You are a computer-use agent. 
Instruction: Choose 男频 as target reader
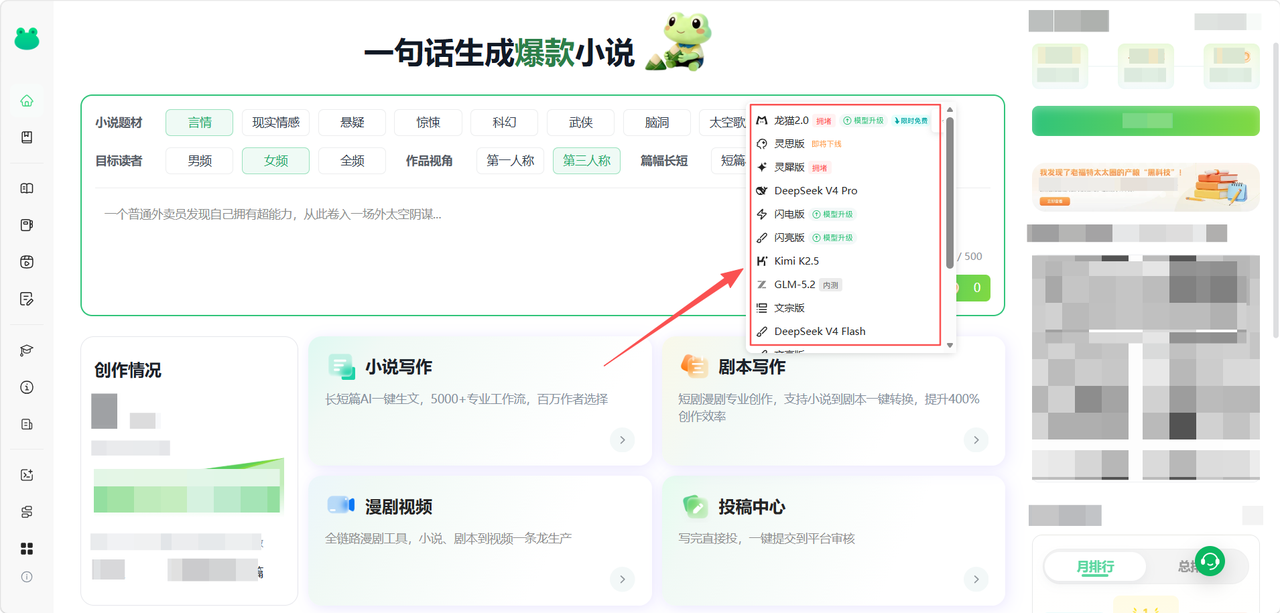point(199,160)
